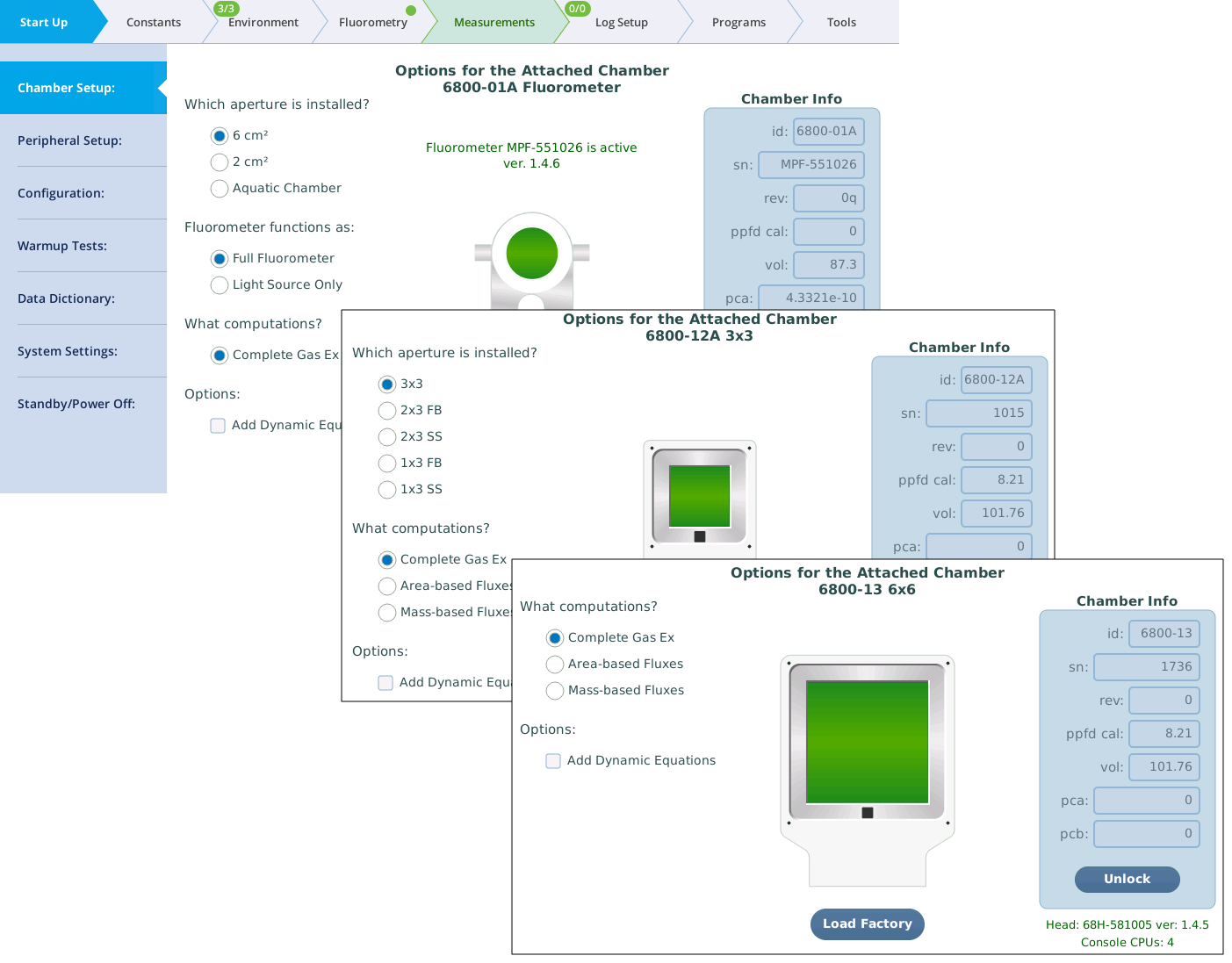Click the green status dot on Fluorometry

point(411,11)
